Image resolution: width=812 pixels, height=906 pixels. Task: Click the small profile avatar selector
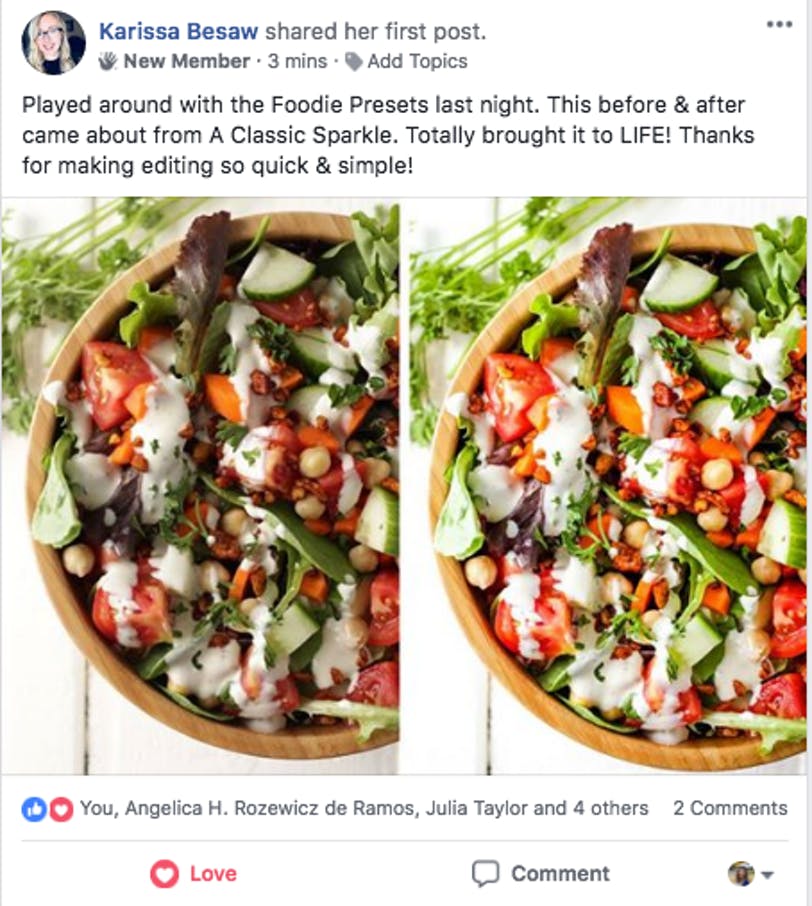[741, 874]
